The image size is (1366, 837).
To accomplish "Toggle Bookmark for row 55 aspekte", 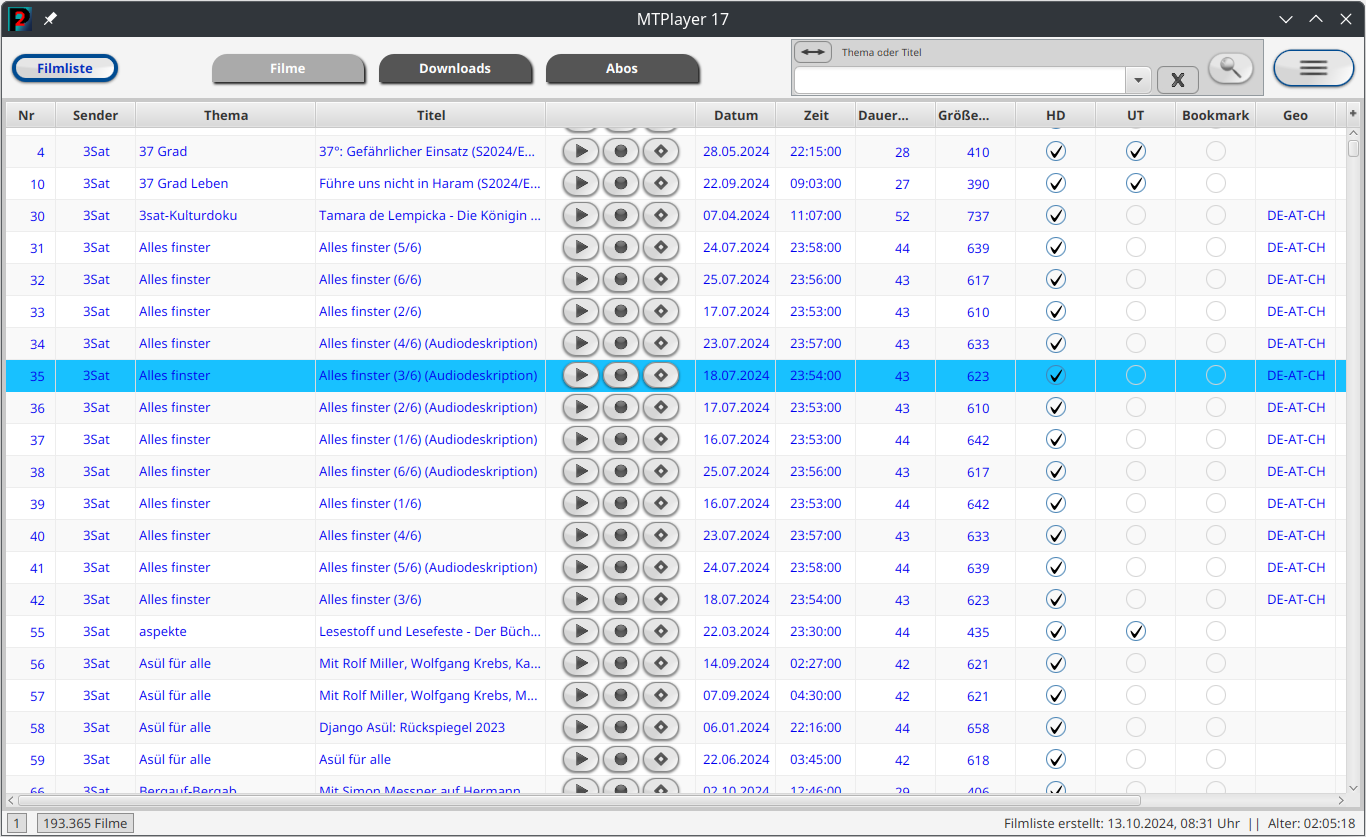I will [x=1215, y=632].
